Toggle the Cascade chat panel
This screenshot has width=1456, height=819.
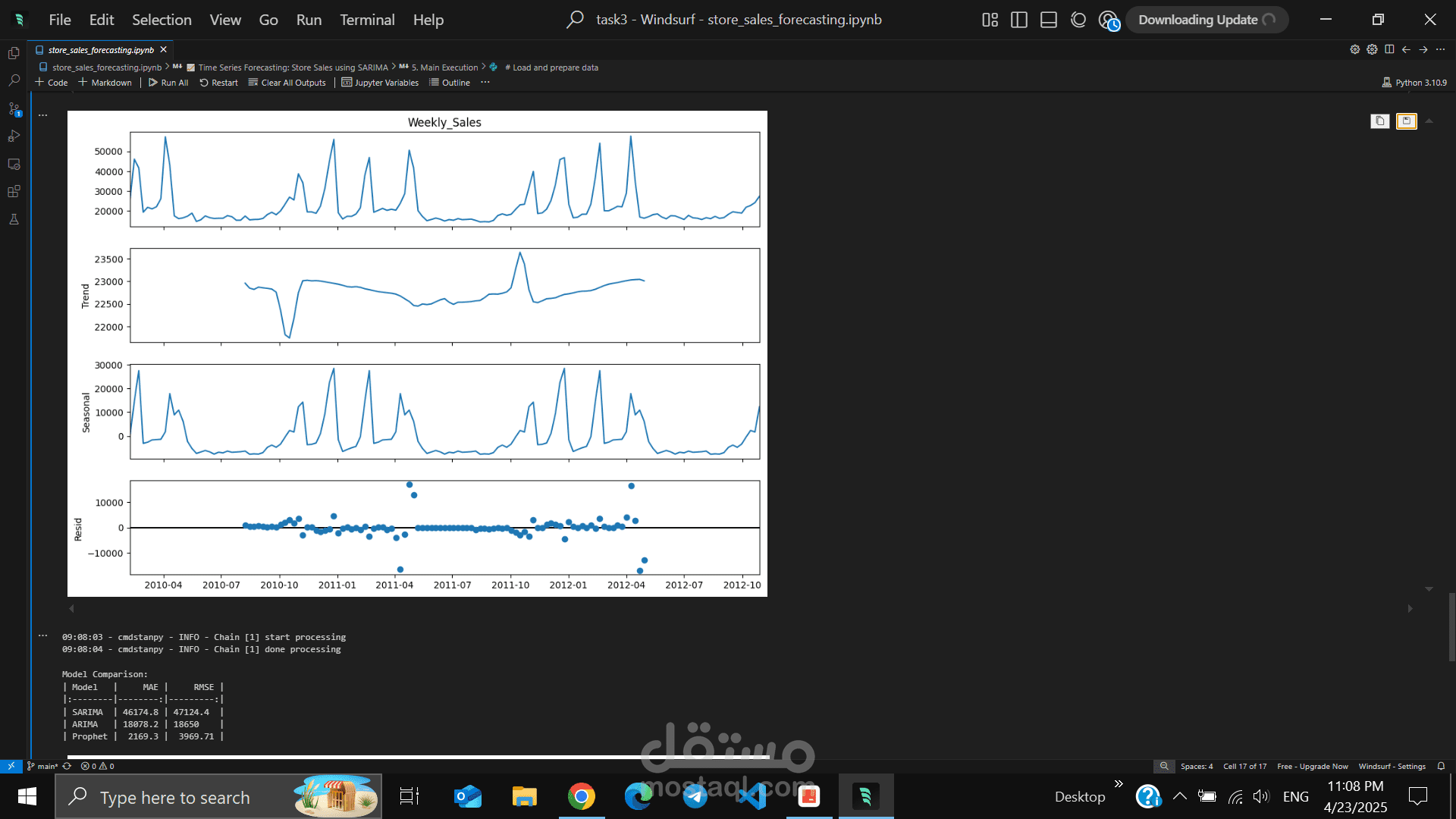pyautogui.click(x=1078, y=20)
